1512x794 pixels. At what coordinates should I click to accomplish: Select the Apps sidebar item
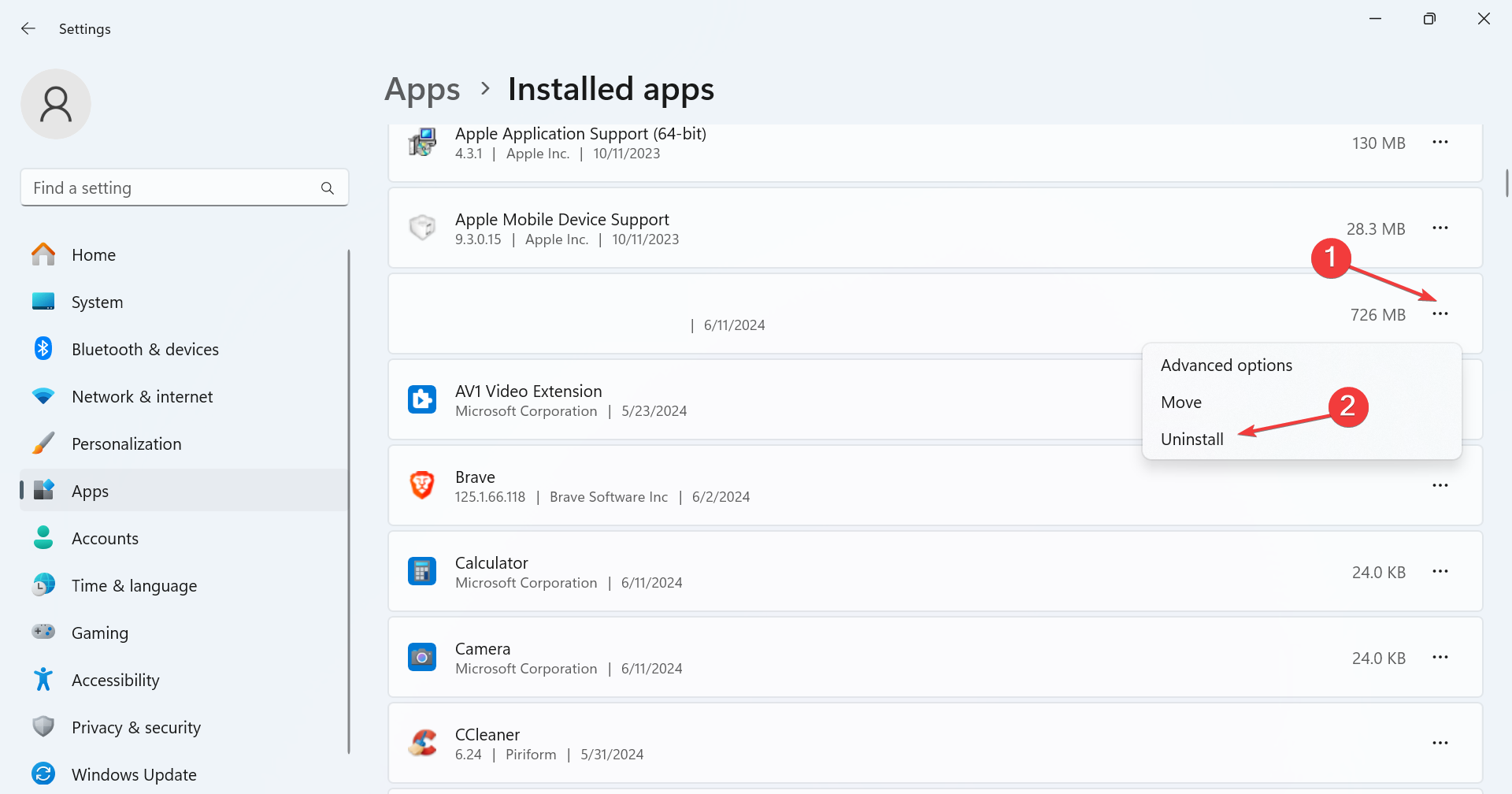click(x=184, y=491)
